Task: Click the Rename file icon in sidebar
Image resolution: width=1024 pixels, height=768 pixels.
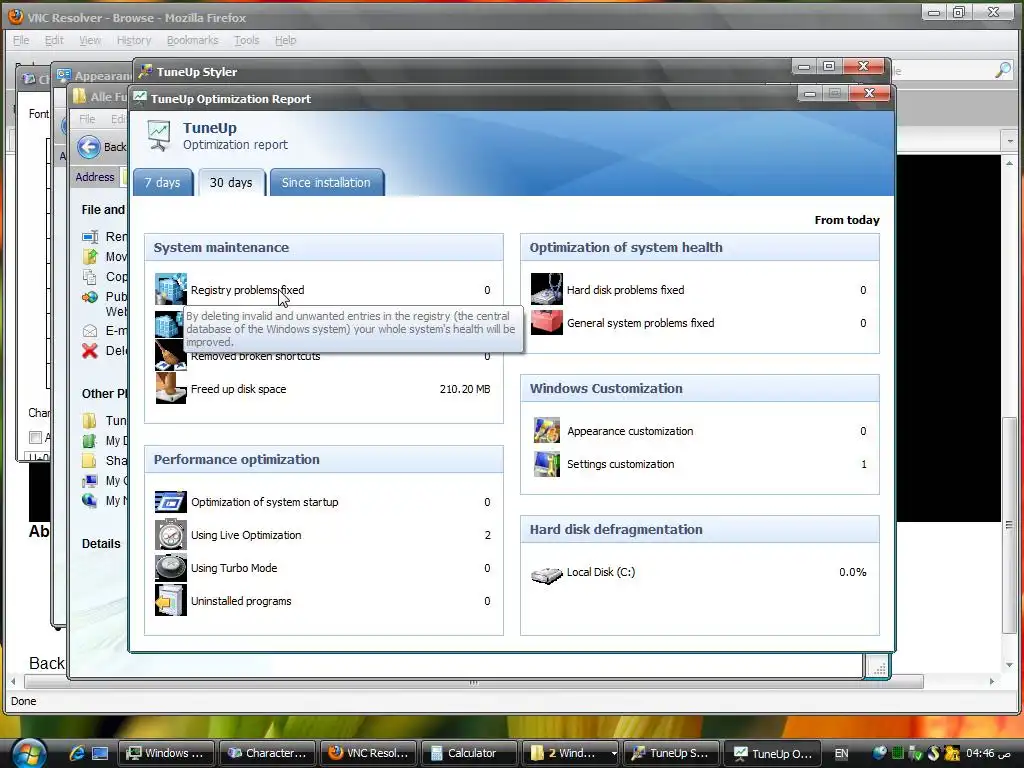Action: (90, 236)
